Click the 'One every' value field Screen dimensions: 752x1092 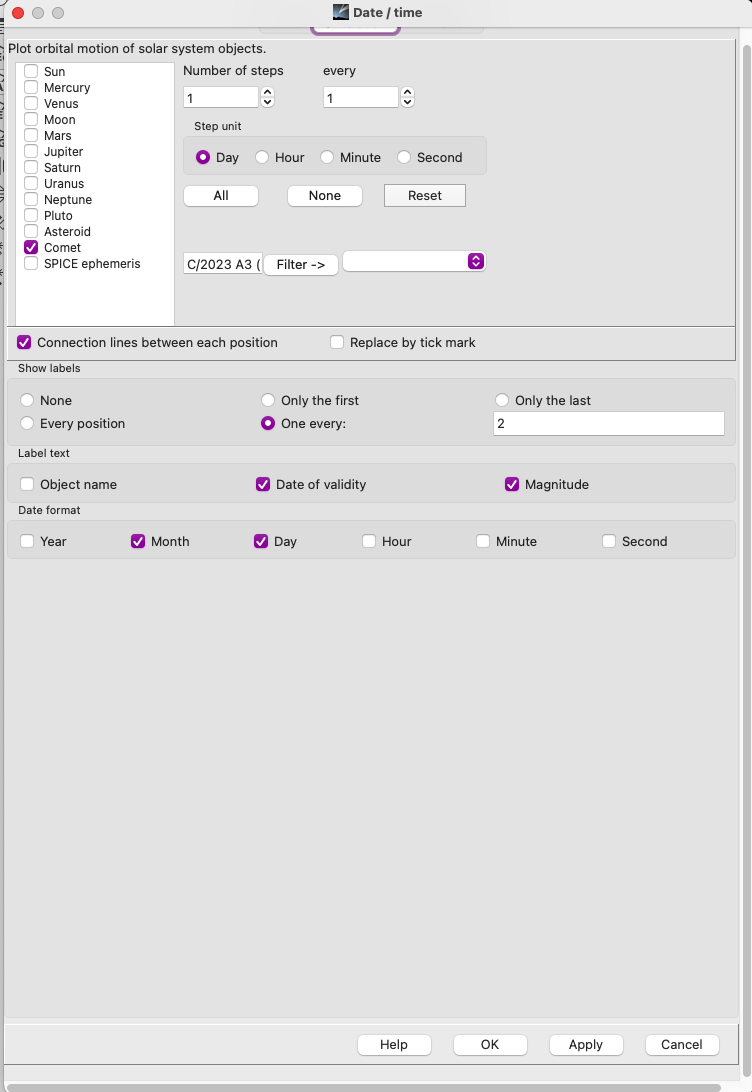point(608,424)
